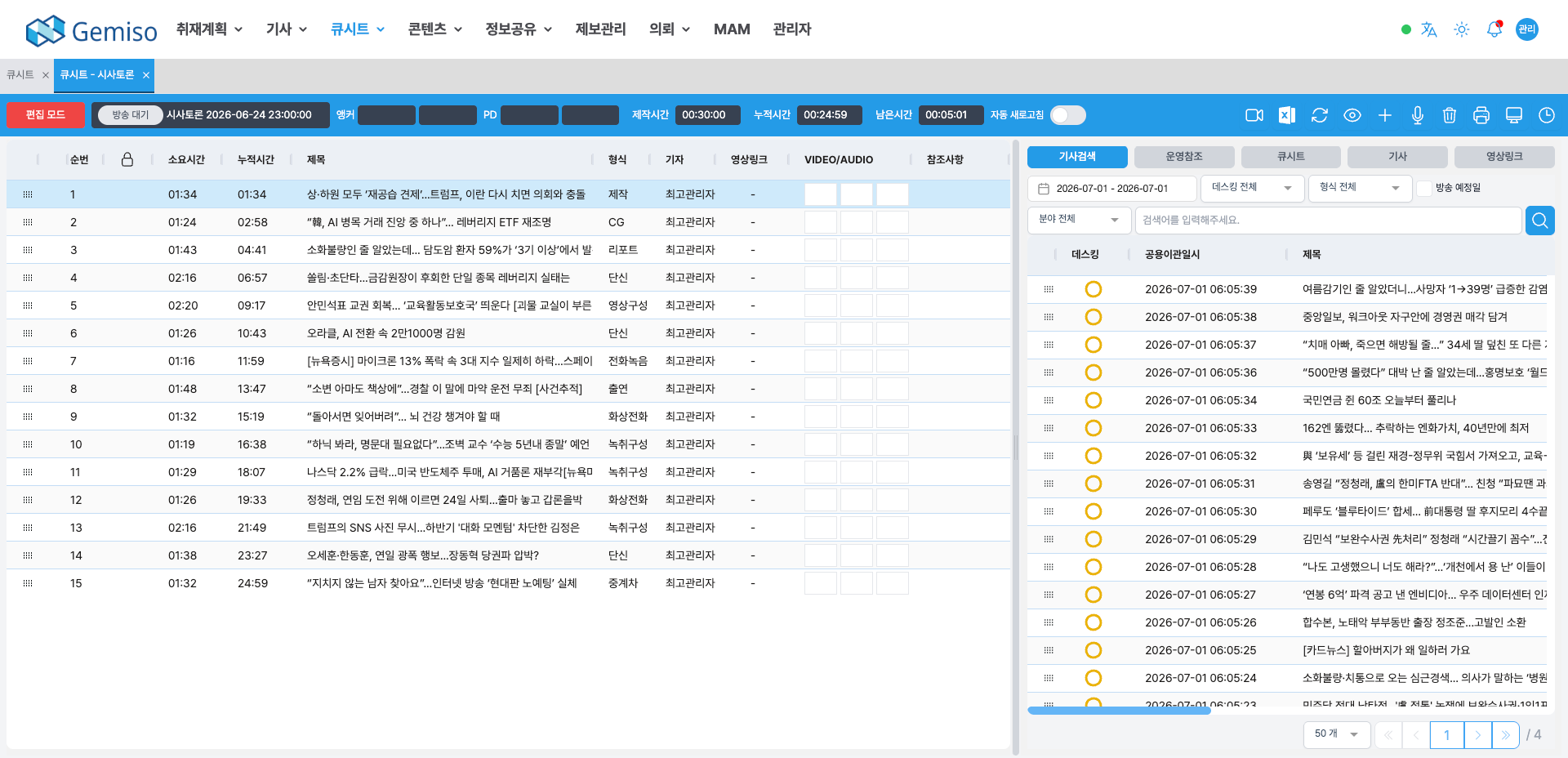Click the trash can delete icon
The width and height of the screenshot is (1568, 758).
click(x=1450, y=115)
